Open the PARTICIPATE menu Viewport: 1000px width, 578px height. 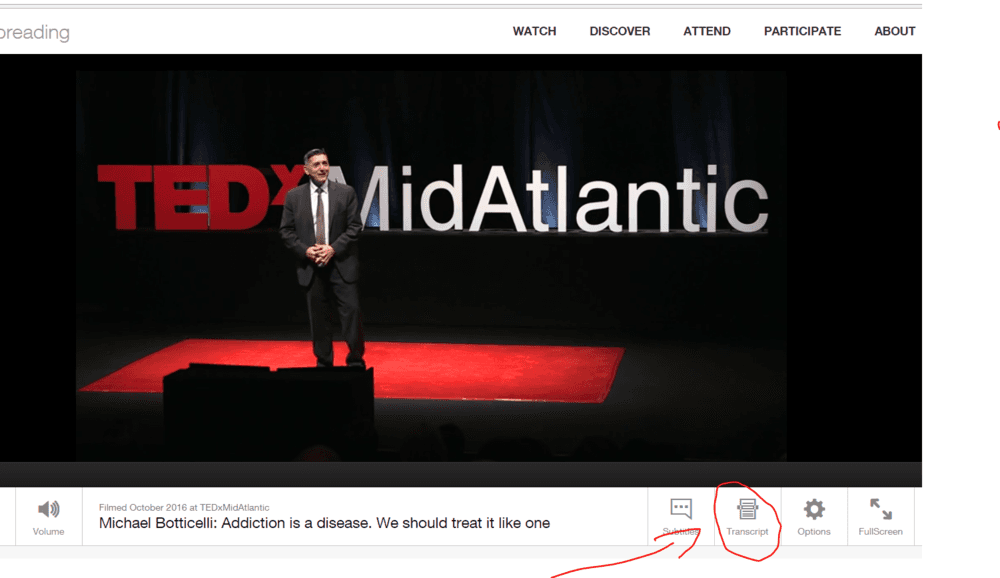(802, 31)
